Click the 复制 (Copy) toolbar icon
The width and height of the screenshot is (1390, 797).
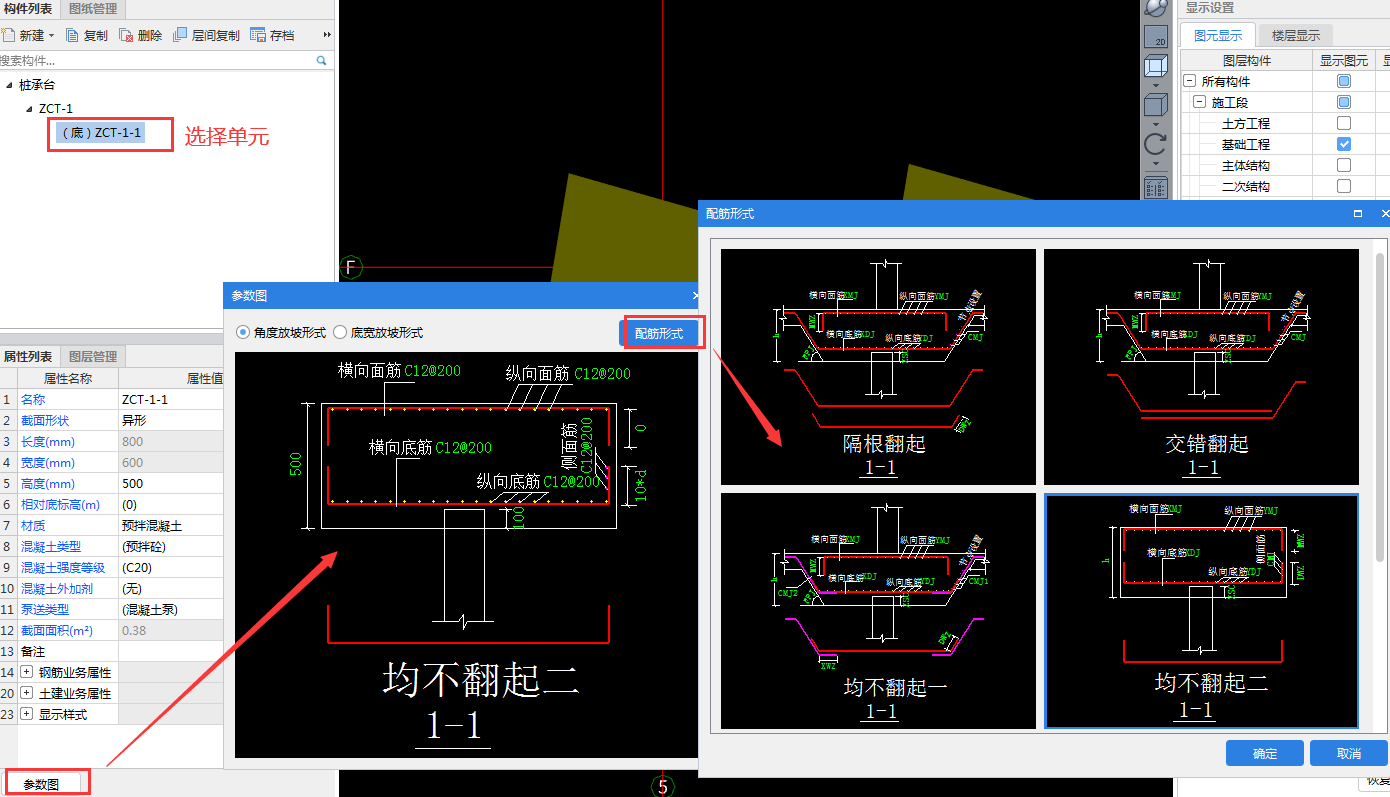[x=72, y=35]
